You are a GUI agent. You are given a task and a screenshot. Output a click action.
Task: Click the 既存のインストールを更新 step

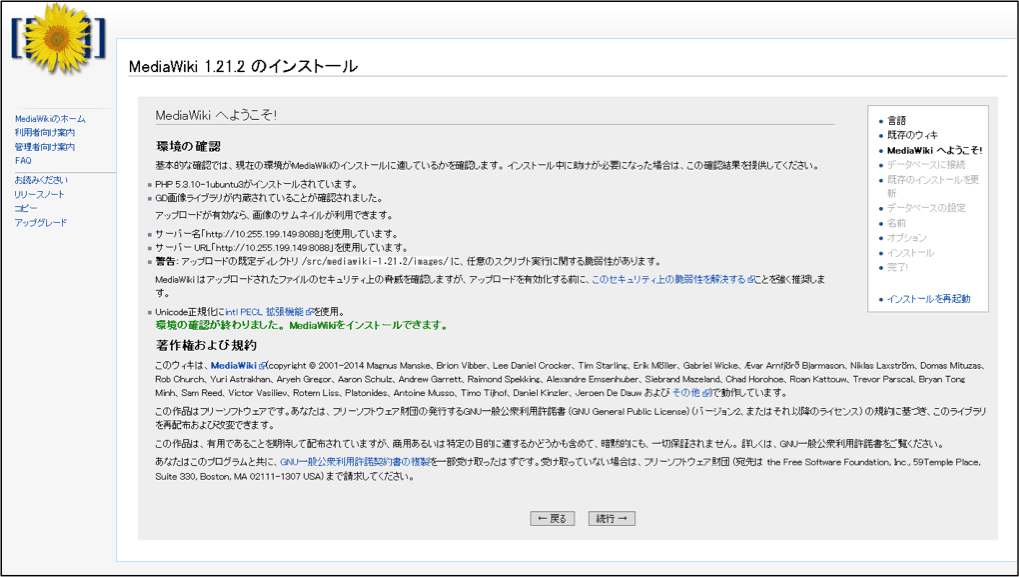coord(933,186)
